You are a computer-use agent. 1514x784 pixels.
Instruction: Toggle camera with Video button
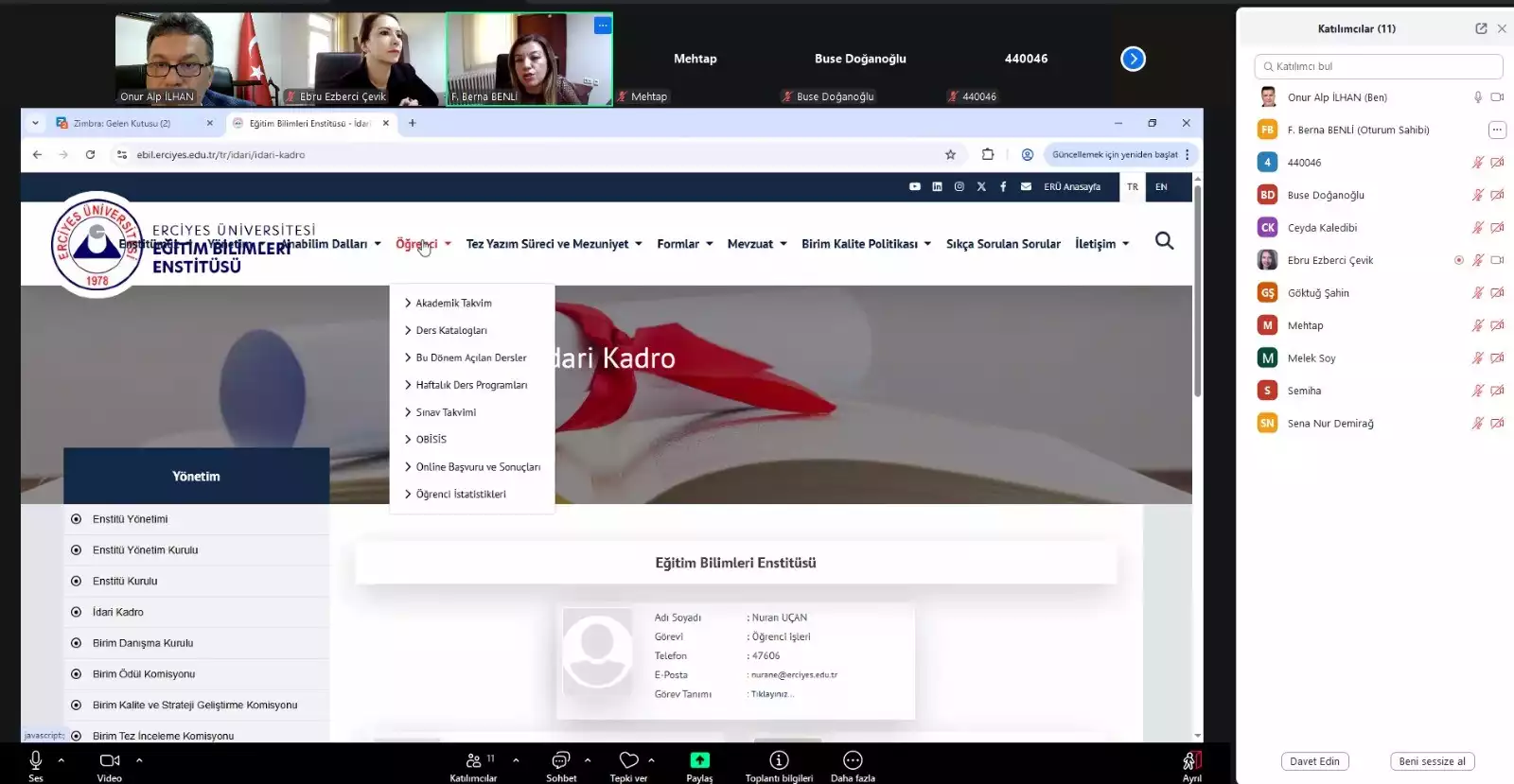click(110, 760)
